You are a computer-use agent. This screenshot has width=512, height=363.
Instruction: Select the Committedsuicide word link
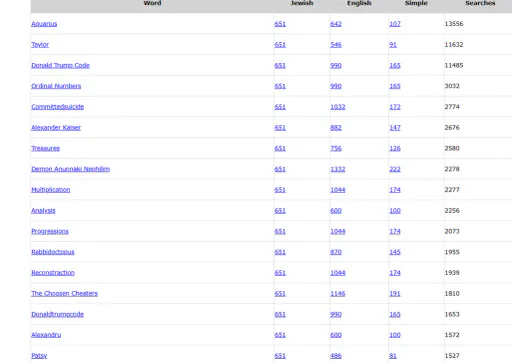coord(58,107)
